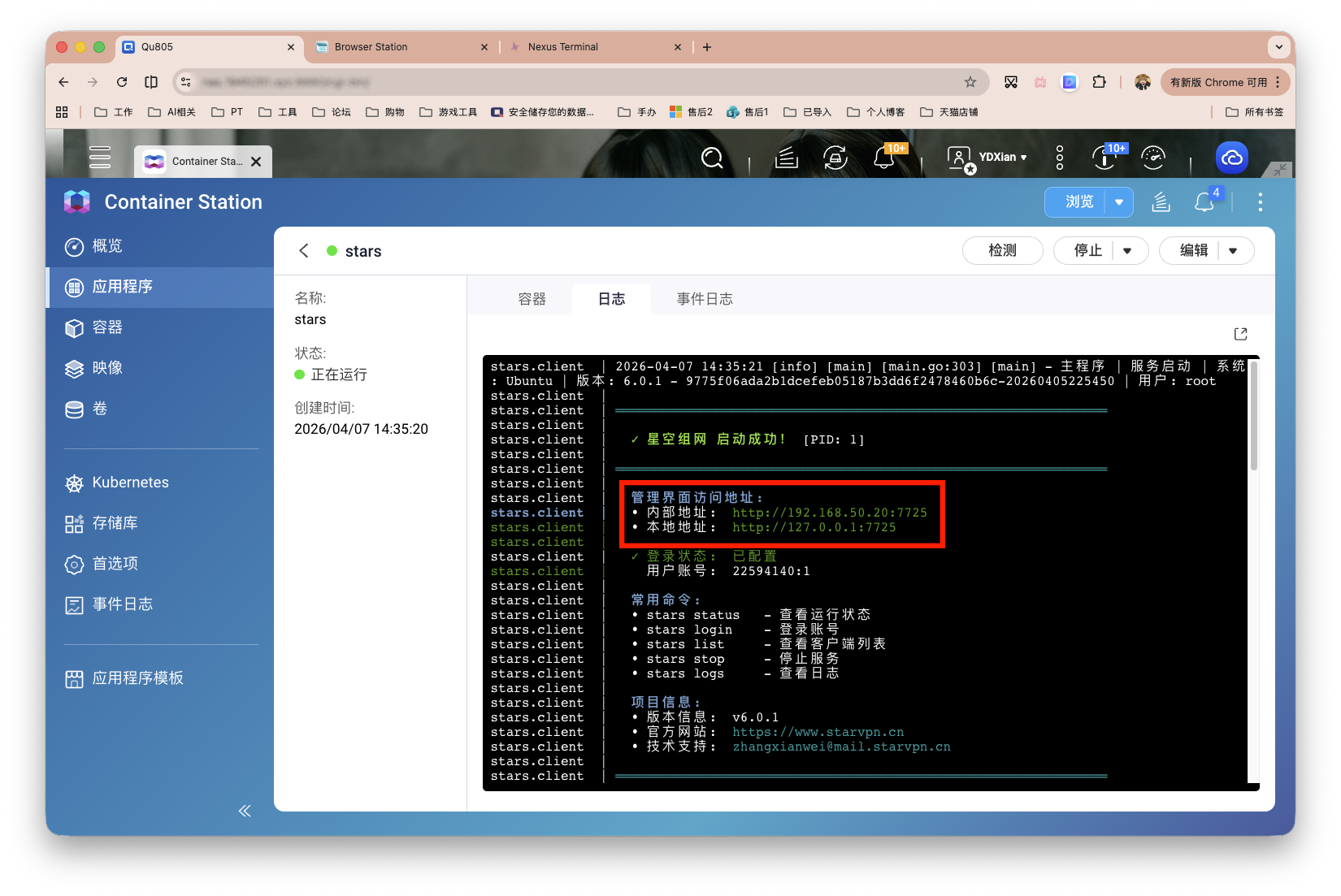Viewport: 1341px width, 896px height.
Task: Open the Container Station notification bell
Action: (1204, 202)
